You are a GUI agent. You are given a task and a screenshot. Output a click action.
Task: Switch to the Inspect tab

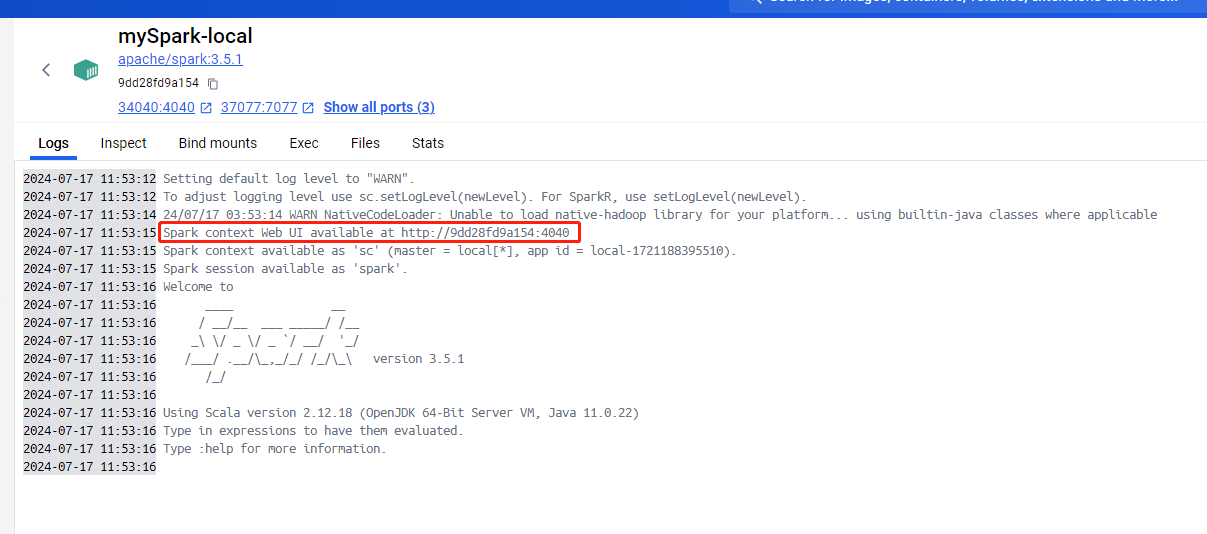coord(123,143)
